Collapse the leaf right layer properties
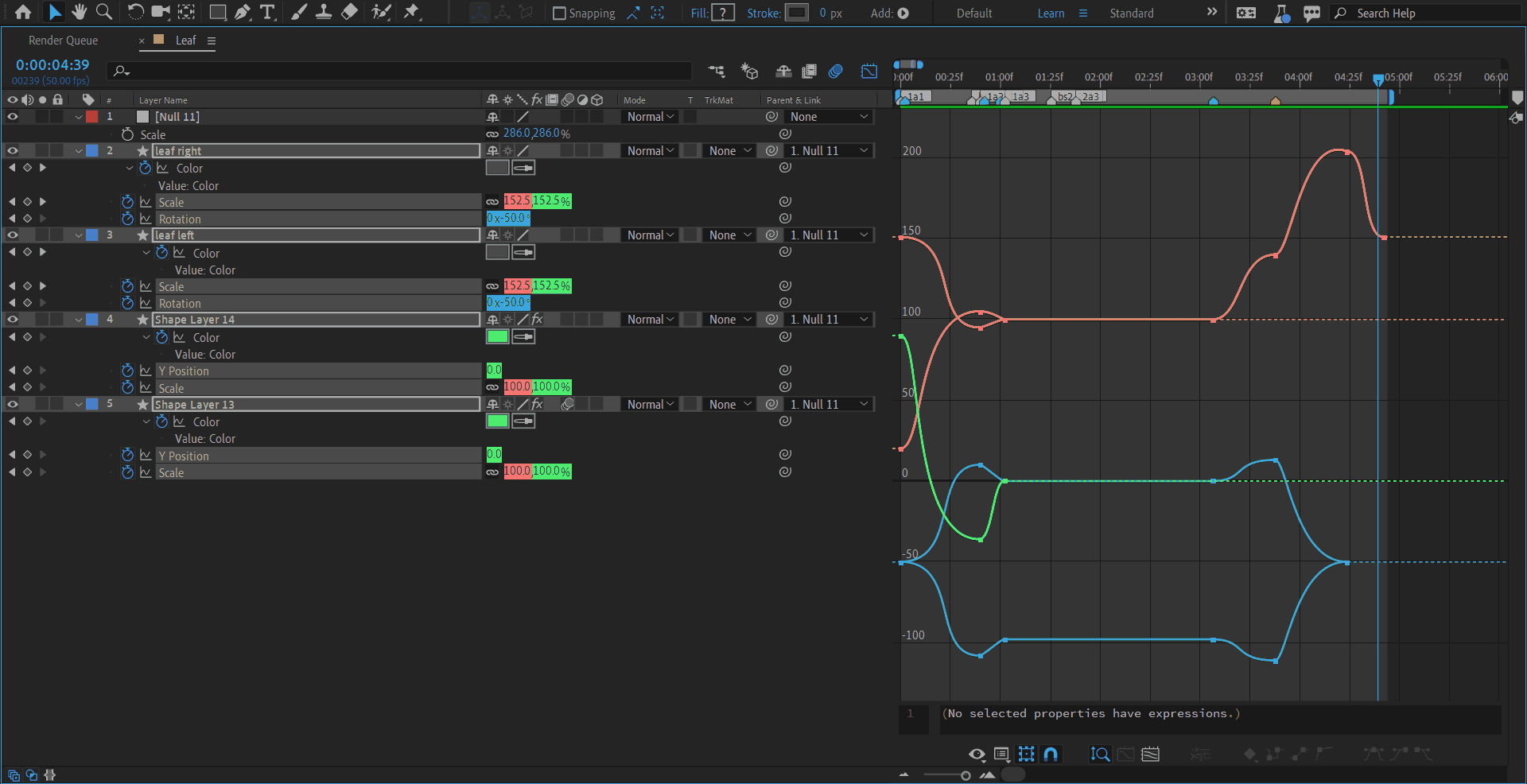Screen dimensions: 1527x784 click(79, 151)
